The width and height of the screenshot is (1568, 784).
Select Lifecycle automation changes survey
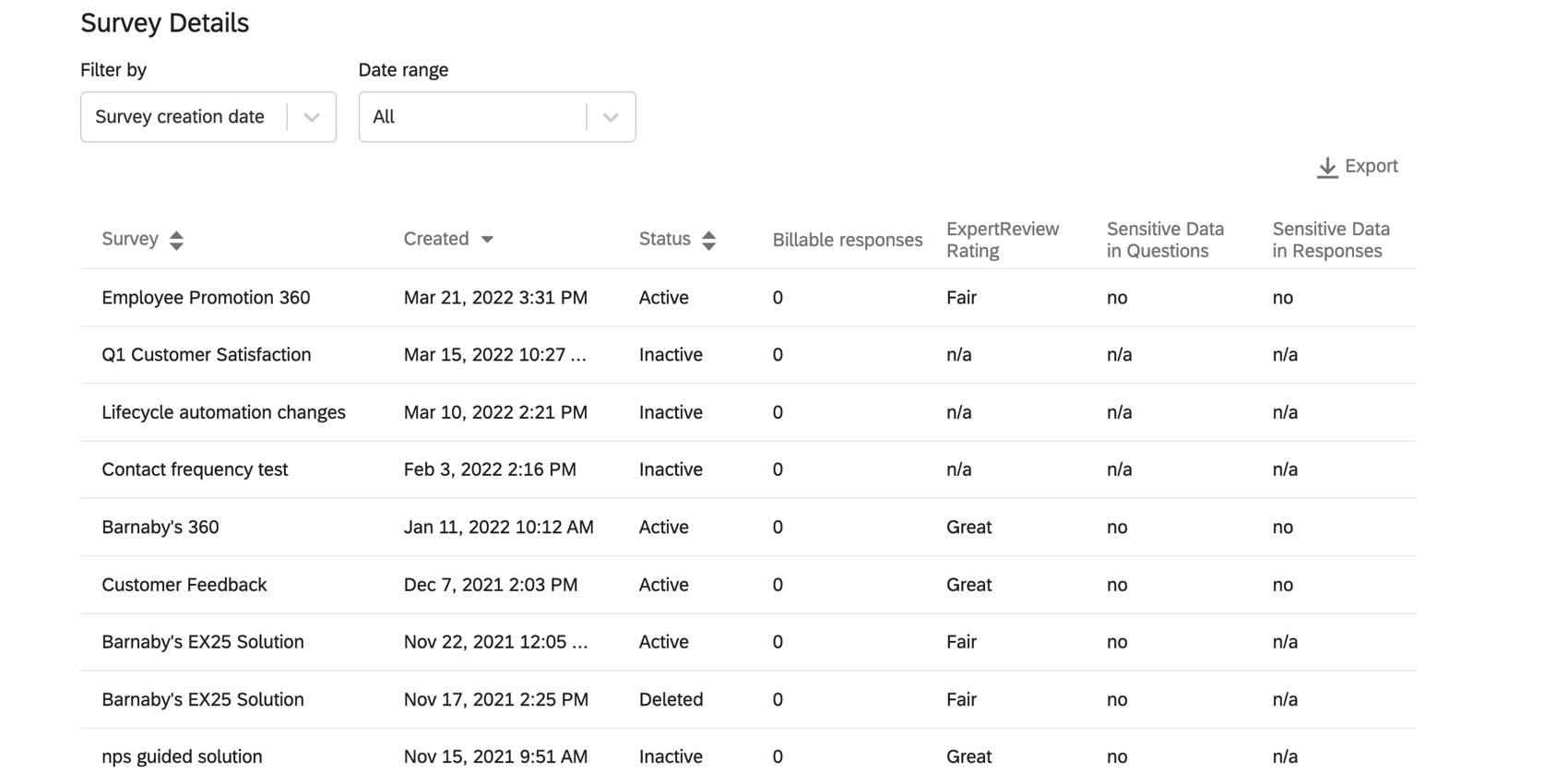pos(223,412)
